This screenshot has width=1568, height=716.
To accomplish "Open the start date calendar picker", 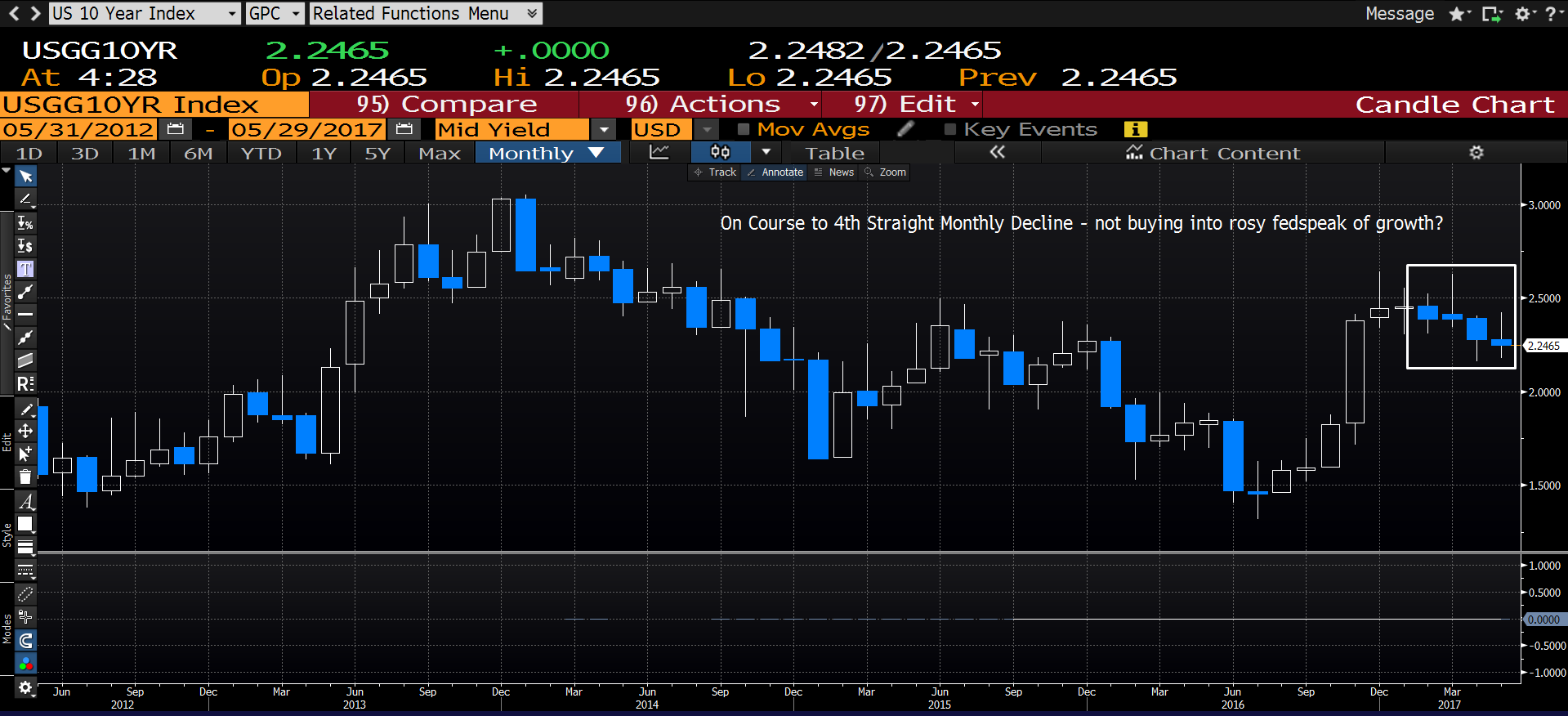I will (x=175, y=129).
